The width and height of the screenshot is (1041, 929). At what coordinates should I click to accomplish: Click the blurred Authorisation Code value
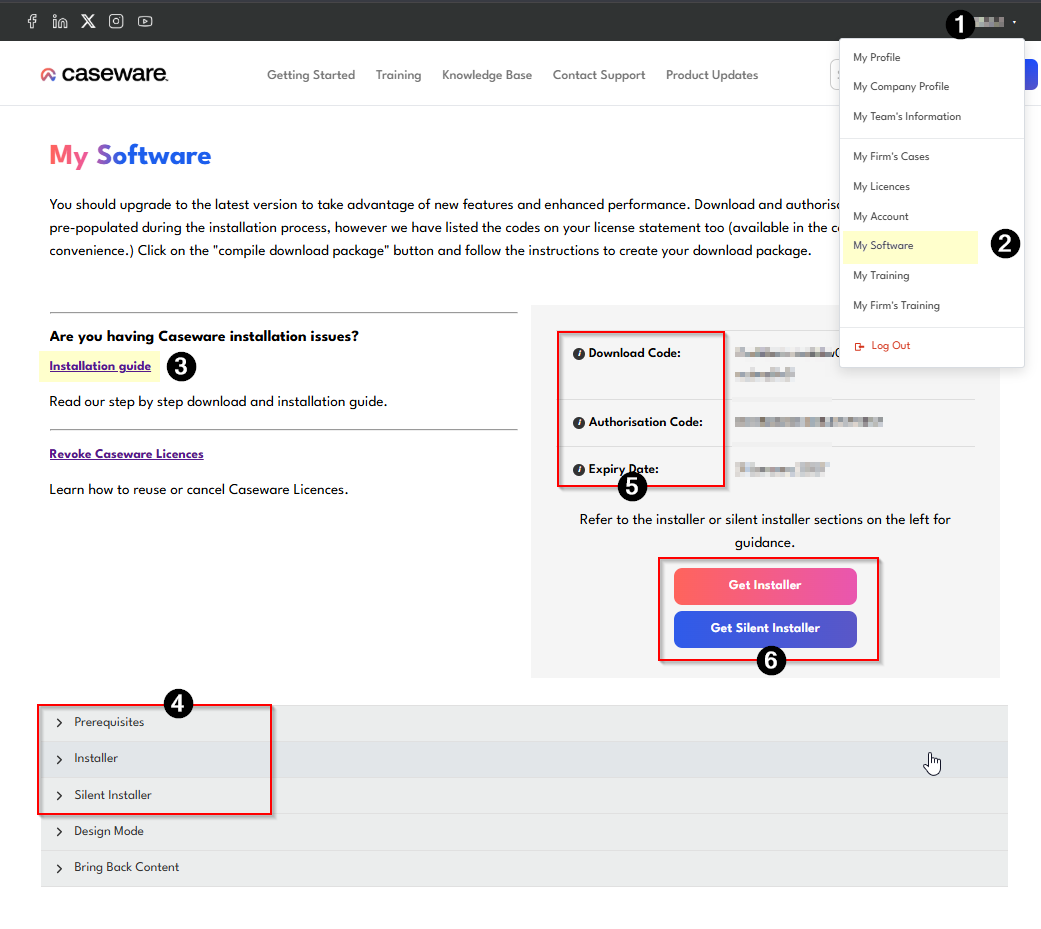pyautogui.click(x=809, y=422)
